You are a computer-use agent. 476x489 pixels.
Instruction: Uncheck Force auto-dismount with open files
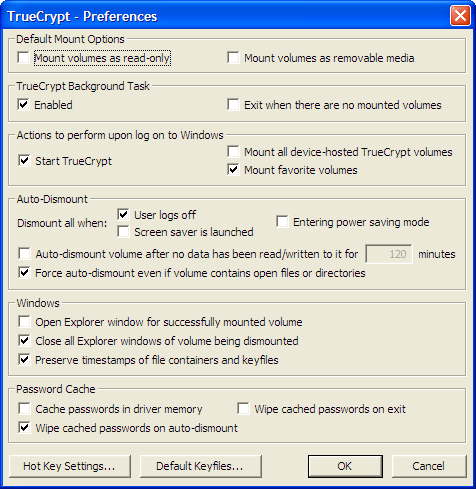click(x=24, y=272)
